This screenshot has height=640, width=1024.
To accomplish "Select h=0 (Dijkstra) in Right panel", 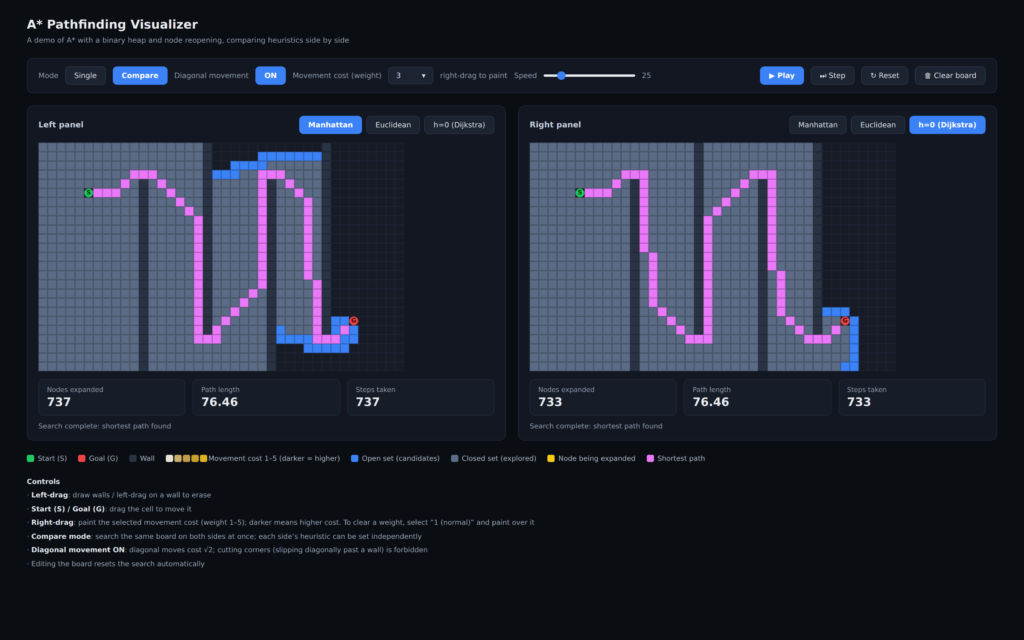I will pos(947,125).
